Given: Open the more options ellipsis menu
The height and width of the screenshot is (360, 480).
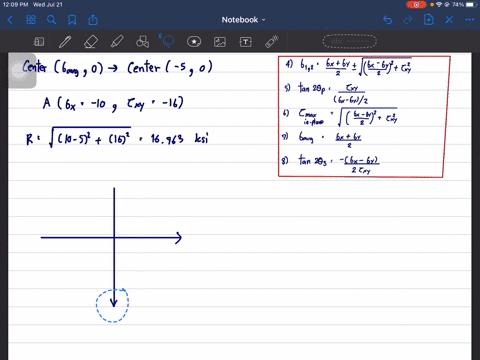Looking at the screenshot, I should pos(470,20).
